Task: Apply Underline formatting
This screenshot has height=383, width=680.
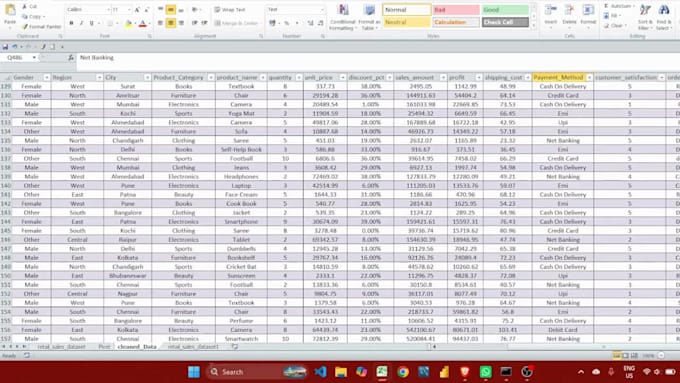Action: [x=92, y=23]
